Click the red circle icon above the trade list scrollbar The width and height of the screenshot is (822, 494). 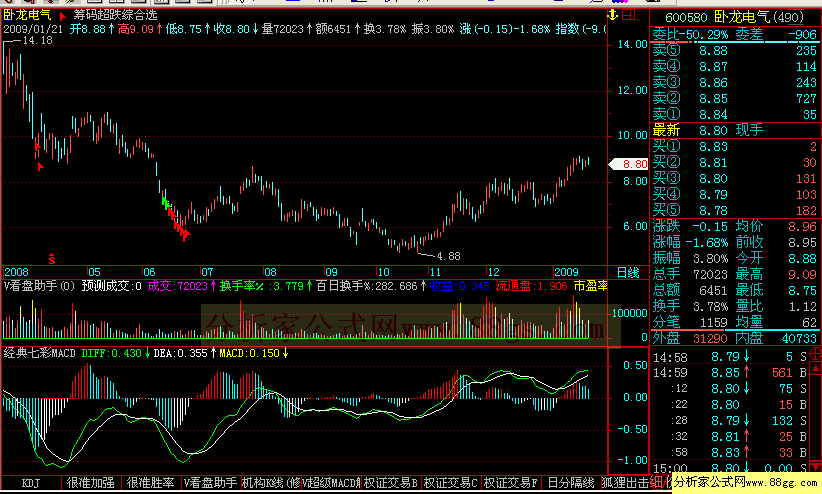tap(815, 353)
